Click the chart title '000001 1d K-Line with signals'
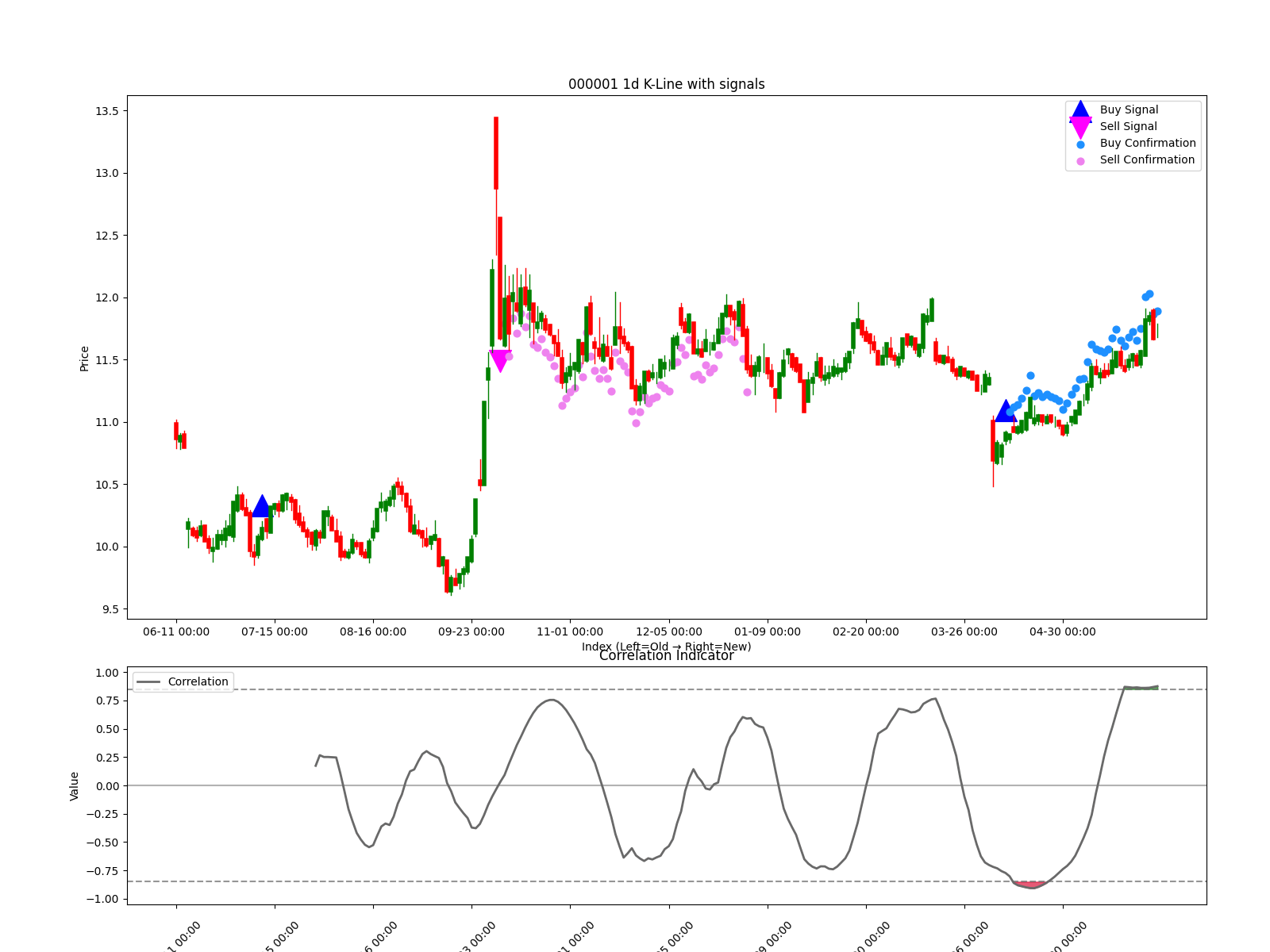The height and width of the screenshot is (952, 1270). [667, 84]
